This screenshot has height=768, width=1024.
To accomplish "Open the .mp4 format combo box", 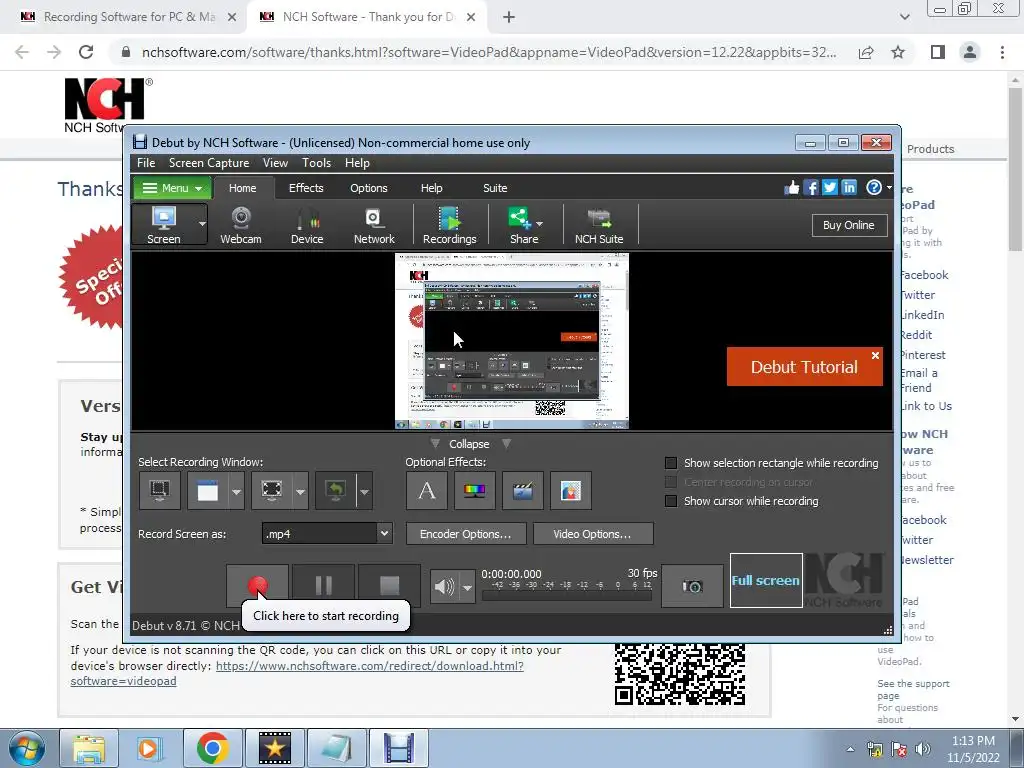I will [x=327, y=534].
